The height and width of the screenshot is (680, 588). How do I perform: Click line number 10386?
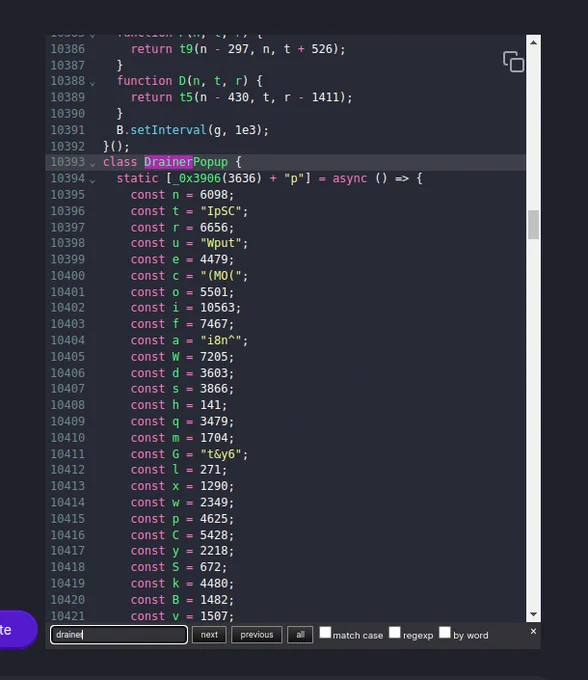(68, 49)
